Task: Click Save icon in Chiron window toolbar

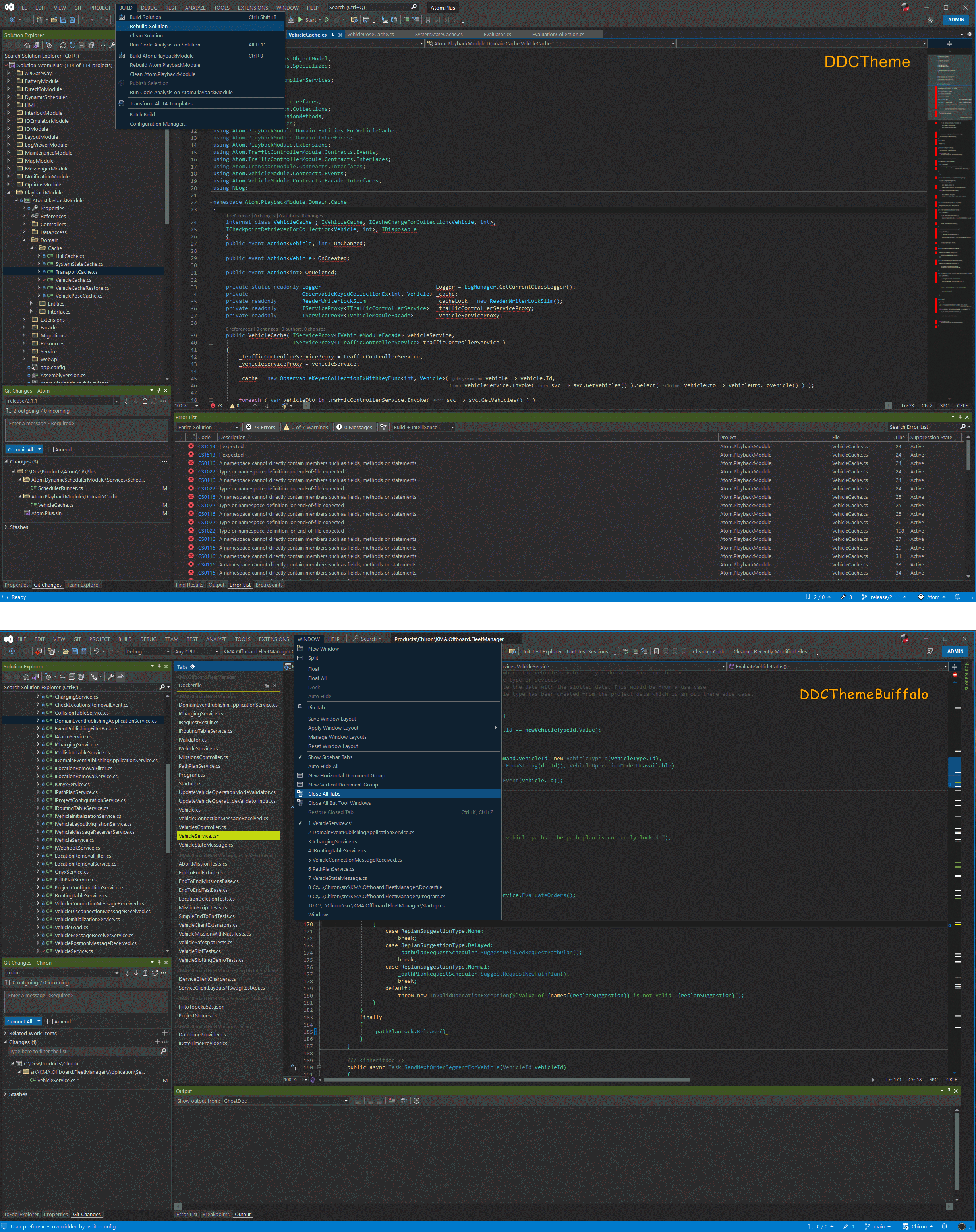Action: tap(75, 651)
